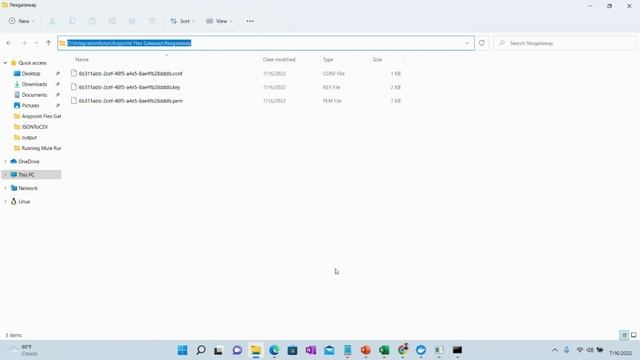Screen dimensions: 640x360
Task: Go forward with the Forward arrow
Action: [x=24, y=43]
